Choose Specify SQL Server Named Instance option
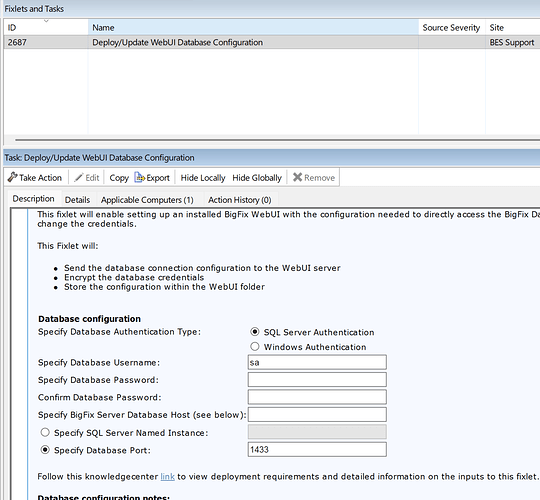Screen dimensions: 540x500 [45, 432]
